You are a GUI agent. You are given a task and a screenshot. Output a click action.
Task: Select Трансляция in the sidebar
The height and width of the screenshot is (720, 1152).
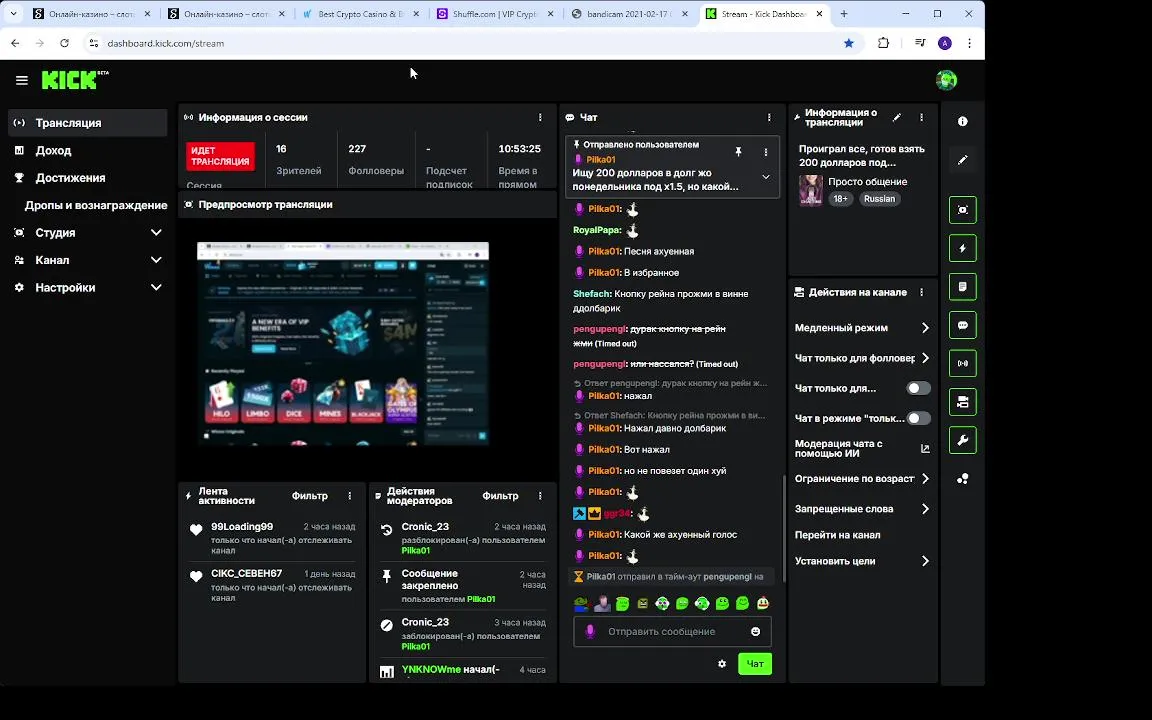[x=88, y=123]
